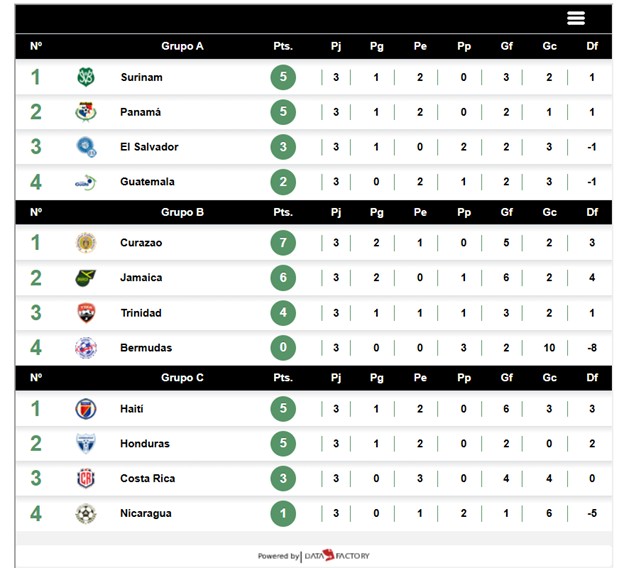Click the Surinam team crest
This screenshot has width=624, height=568.
[x=86, y=77]
